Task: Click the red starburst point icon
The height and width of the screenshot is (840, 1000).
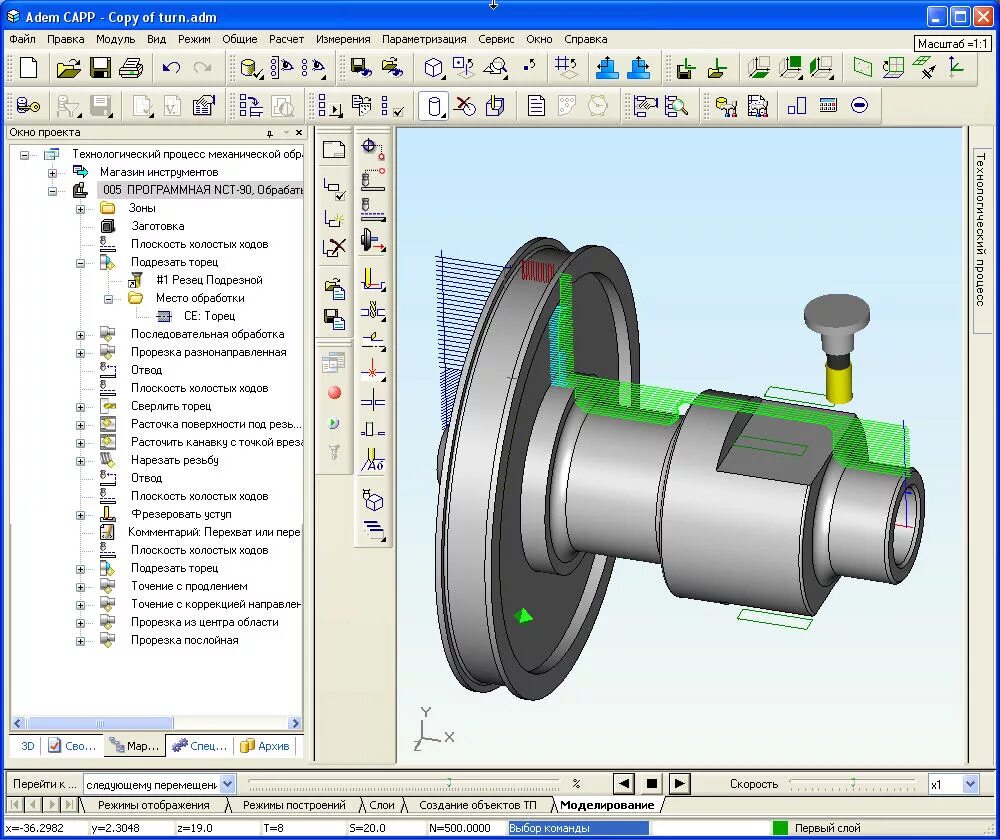Action: coord(373,370)
